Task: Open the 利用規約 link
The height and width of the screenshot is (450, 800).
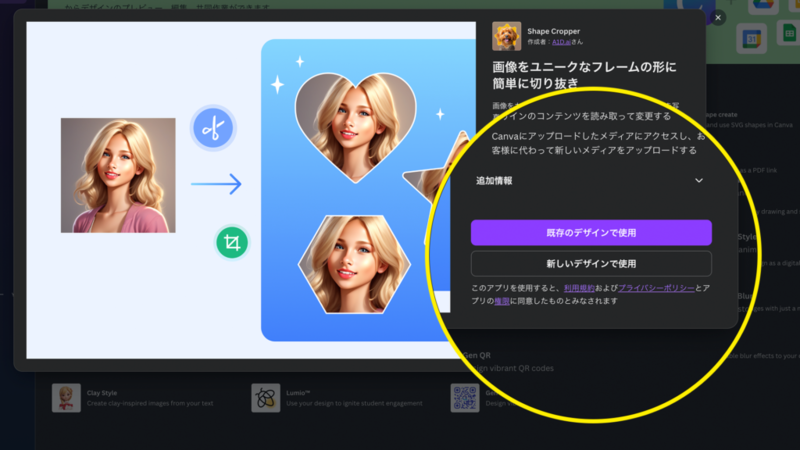Action: 579,288
